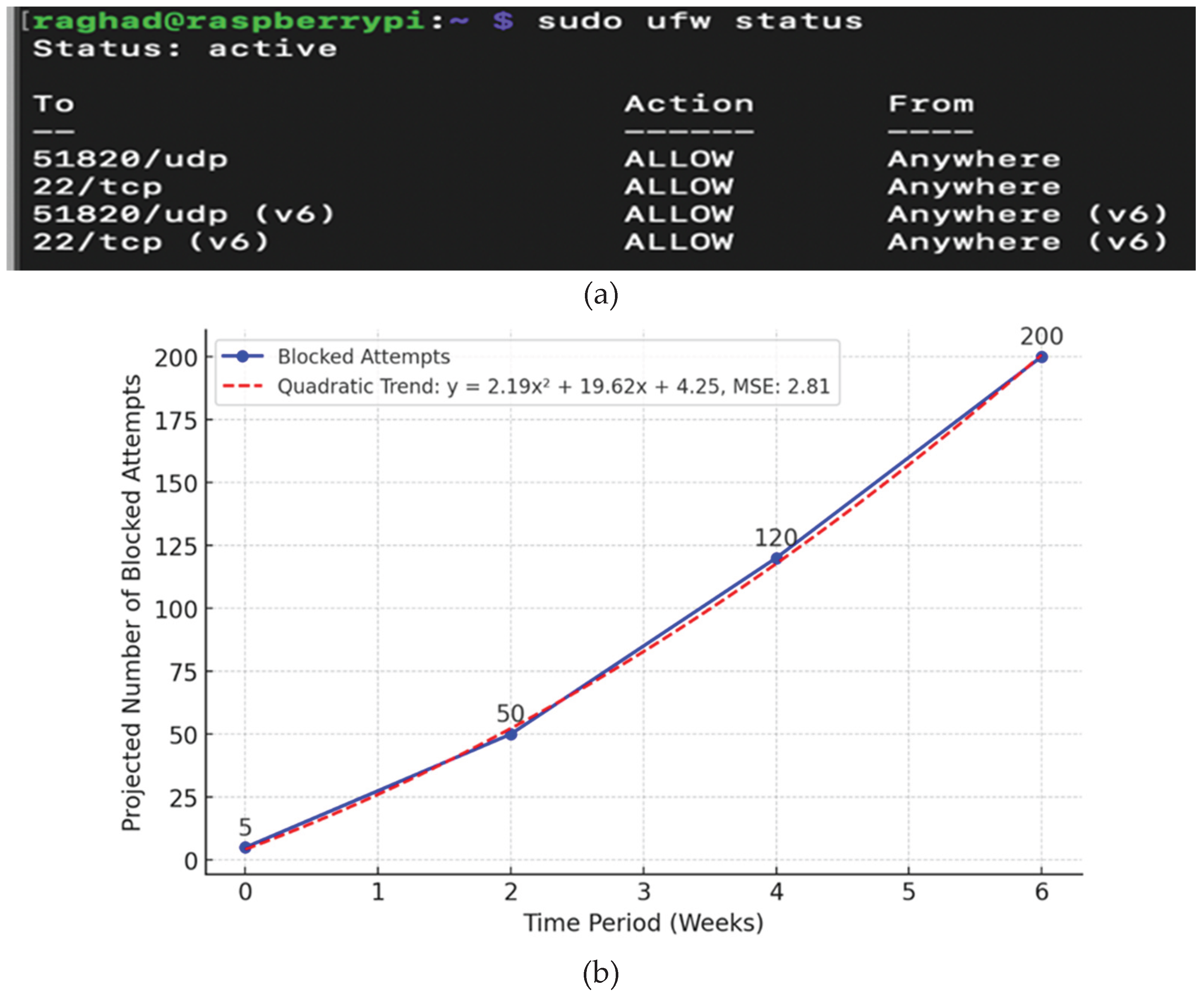Click the data point labeled 5
The width and height of the screenshot is (1204, 996).
[245, 847]
